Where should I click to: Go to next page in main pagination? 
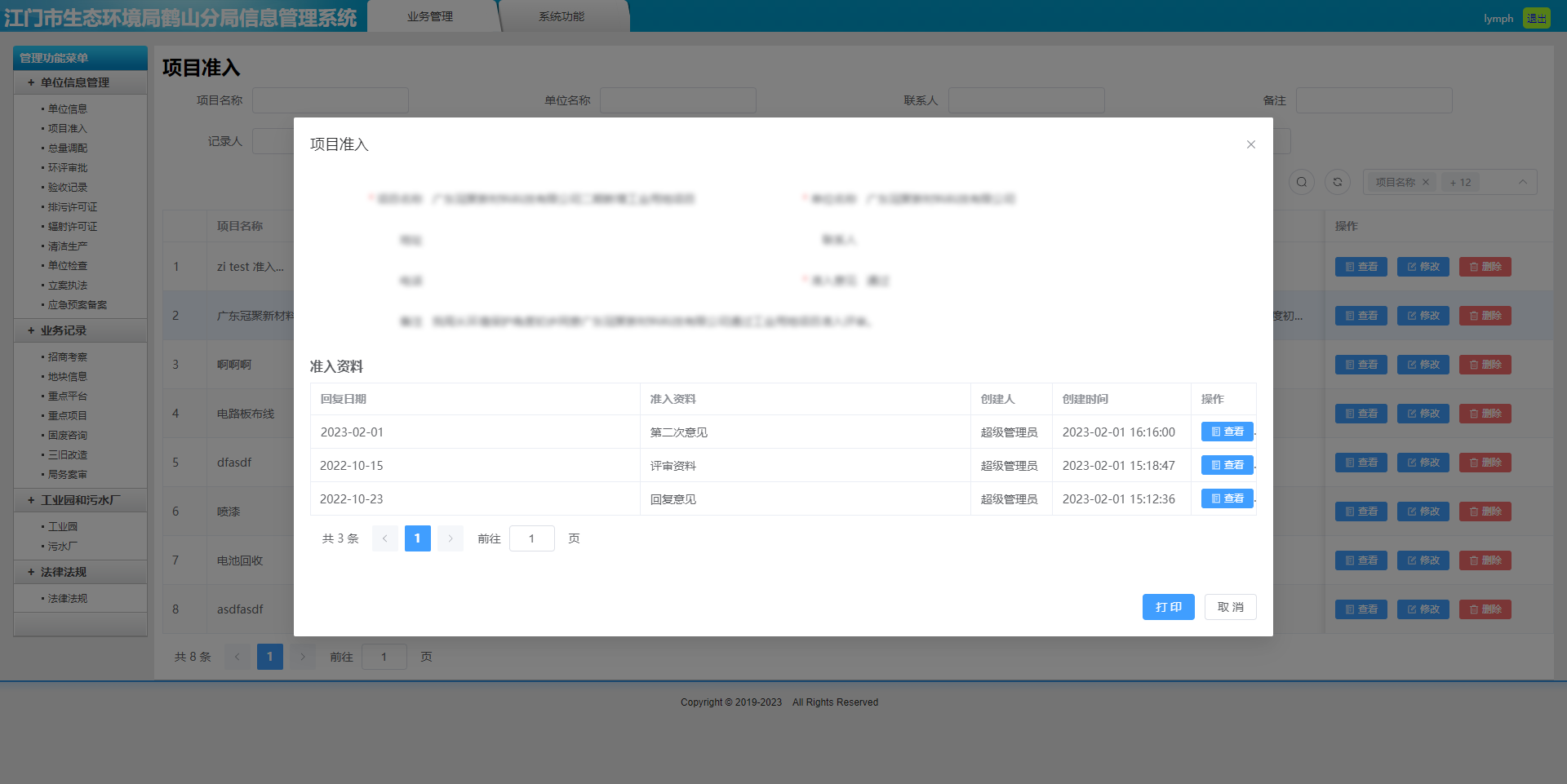pyautogui.click(x=303, y=657)
